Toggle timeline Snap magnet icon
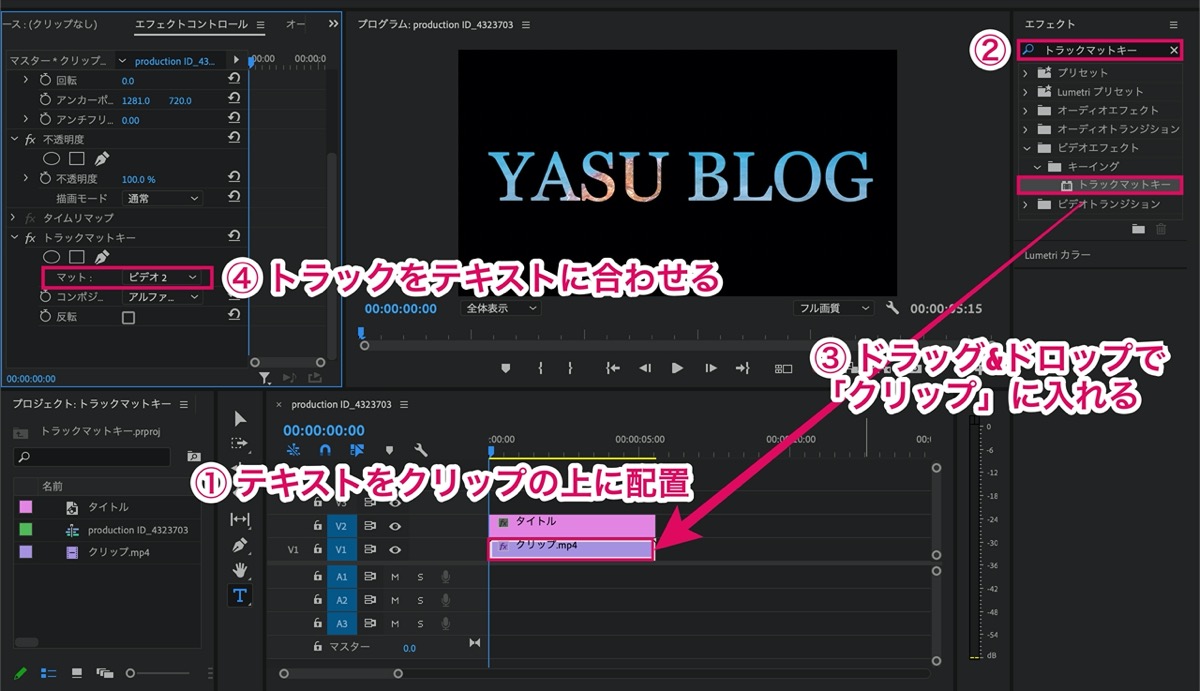The width and height of the screenshot is (1200, 691). click(x=325, y=450)
